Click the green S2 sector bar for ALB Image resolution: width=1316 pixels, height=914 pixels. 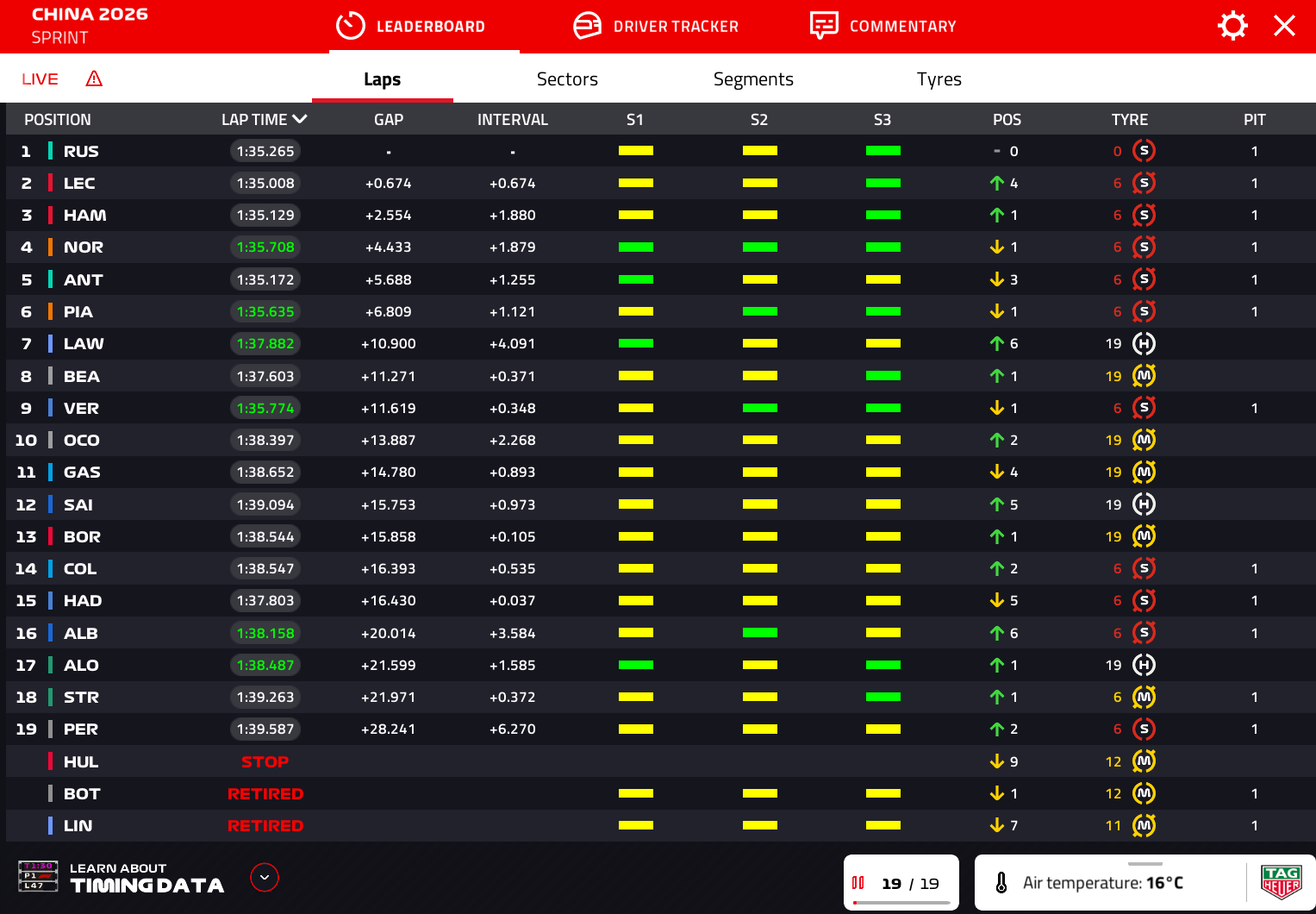click(760, 633)
